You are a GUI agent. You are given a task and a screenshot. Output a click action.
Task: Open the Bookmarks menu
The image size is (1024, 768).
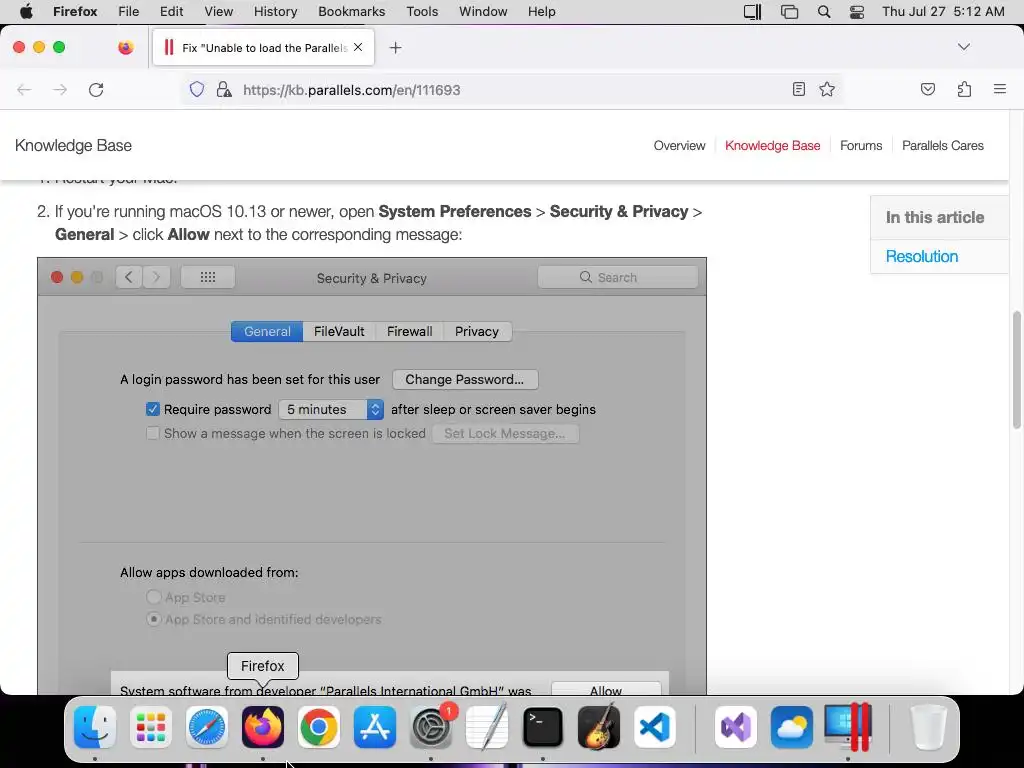pyautogui.click(x=351, y=12)
